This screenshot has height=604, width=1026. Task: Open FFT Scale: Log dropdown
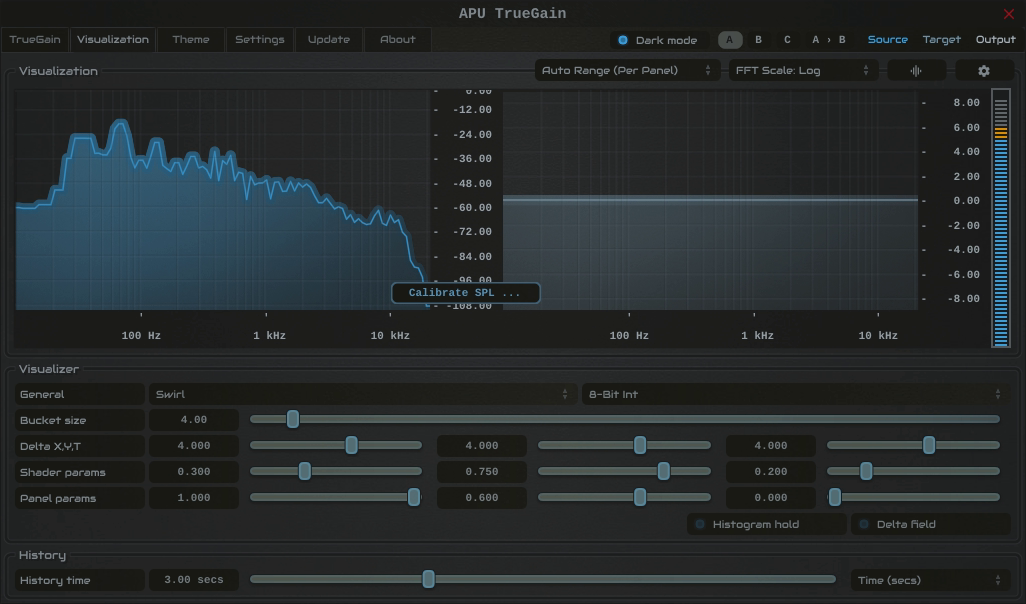click(x=803, y=71)
